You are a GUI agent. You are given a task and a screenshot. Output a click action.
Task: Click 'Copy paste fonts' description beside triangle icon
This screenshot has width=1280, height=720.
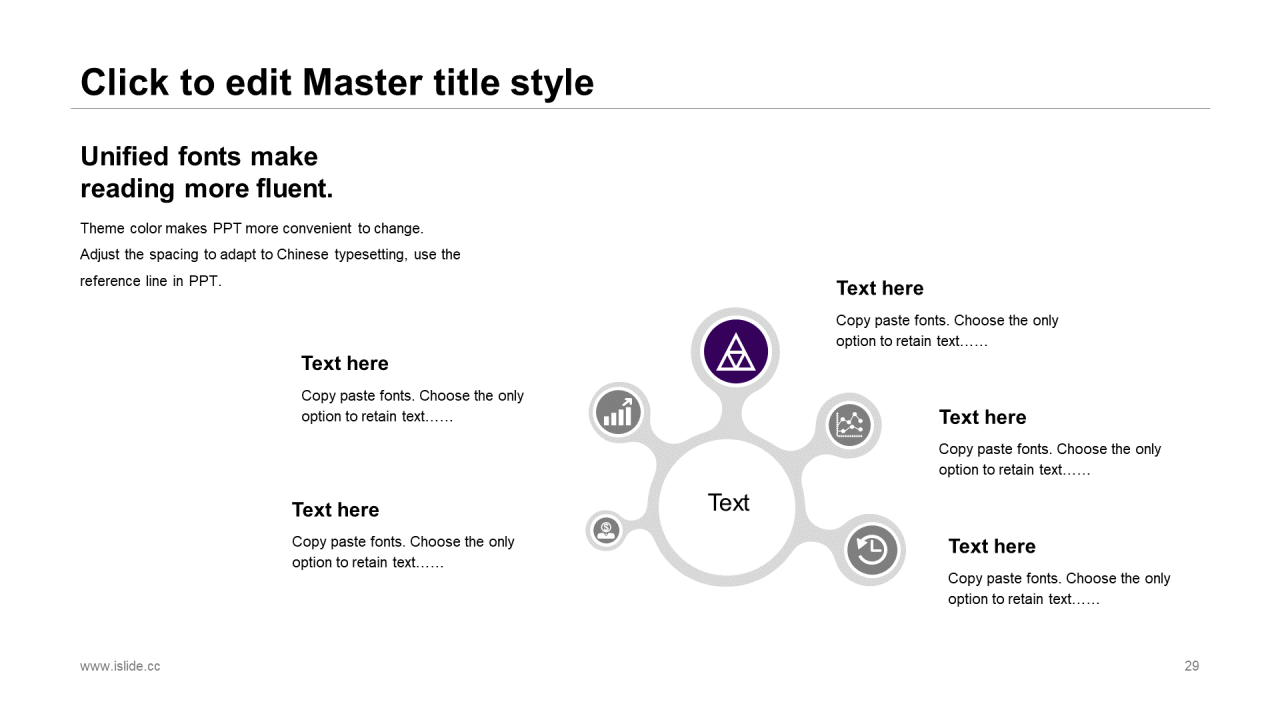point(947,331)
